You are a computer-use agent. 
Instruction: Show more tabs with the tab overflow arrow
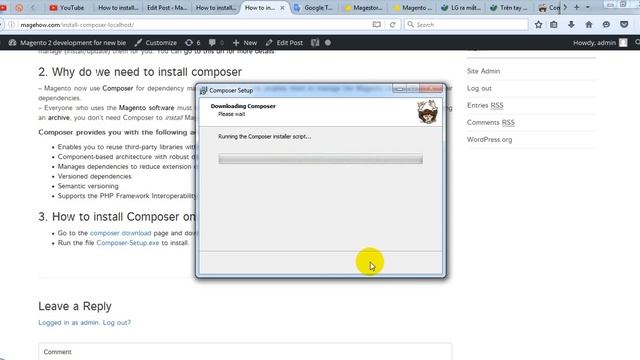tap(565, 7)
